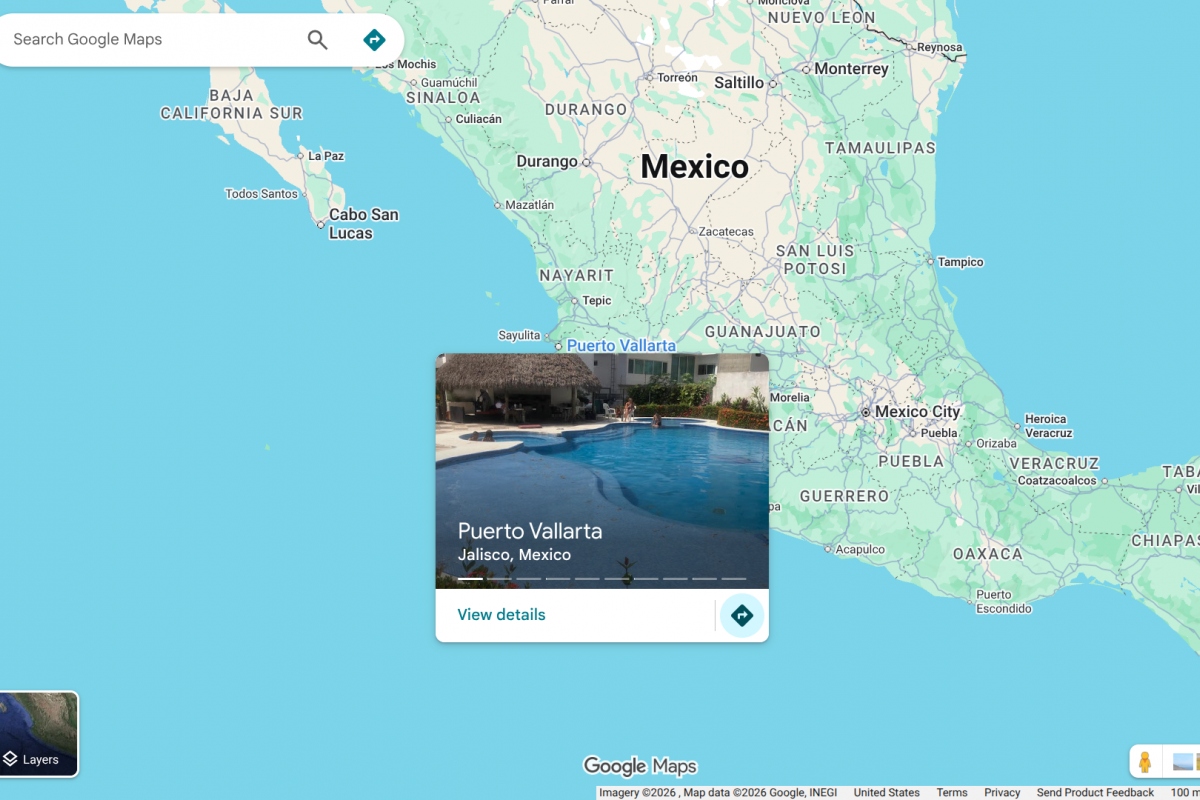Open View details for Puerto Vallarta

tap(501, 615)
